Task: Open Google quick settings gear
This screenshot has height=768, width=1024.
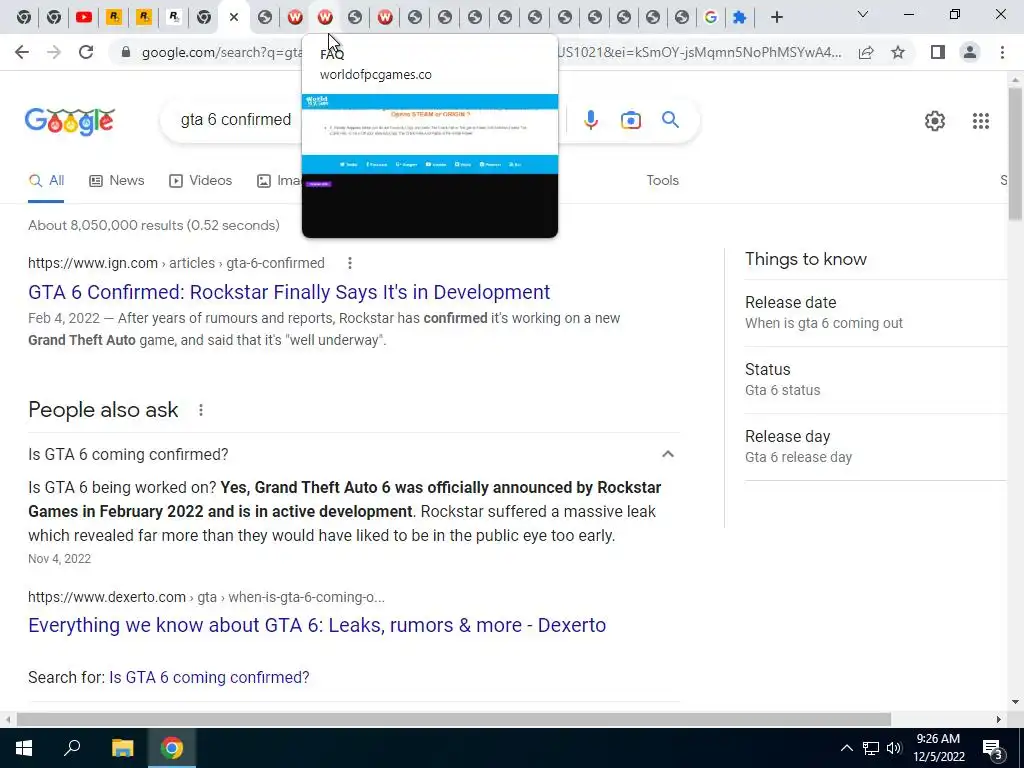Action: [x=935, y=121]
